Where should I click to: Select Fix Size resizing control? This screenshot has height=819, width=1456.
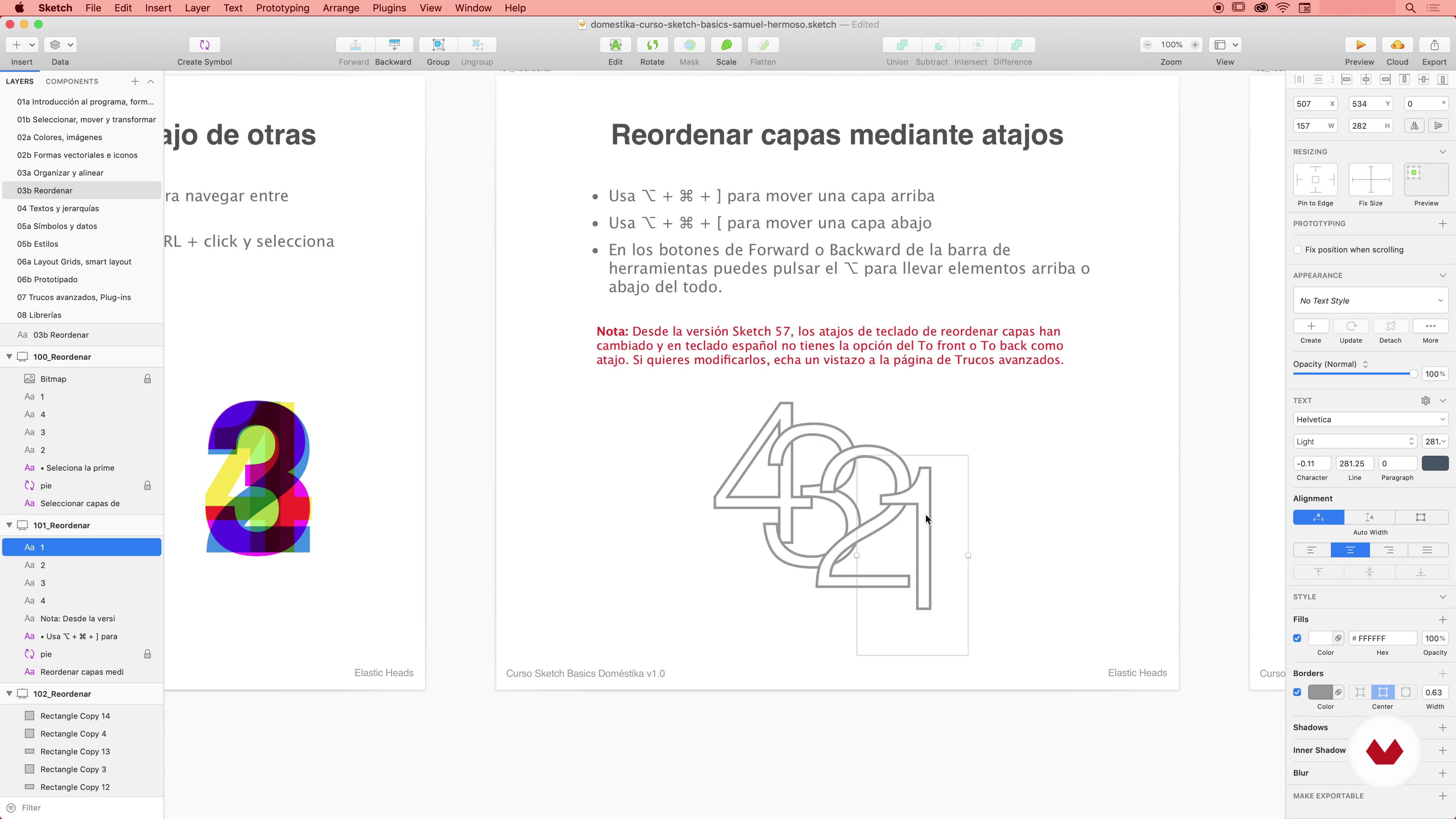tap(1371, 180)
